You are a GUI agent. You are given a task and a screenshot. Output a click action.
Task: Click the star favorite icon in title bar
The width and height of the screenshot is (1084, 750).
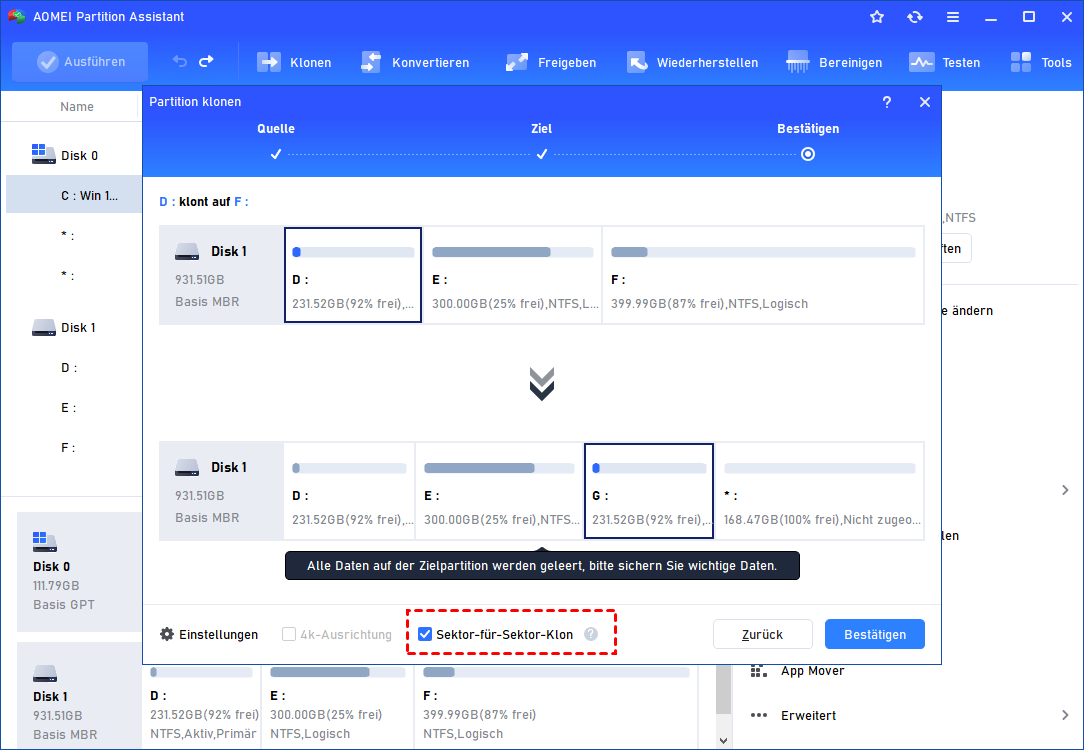tap(877, 17)
